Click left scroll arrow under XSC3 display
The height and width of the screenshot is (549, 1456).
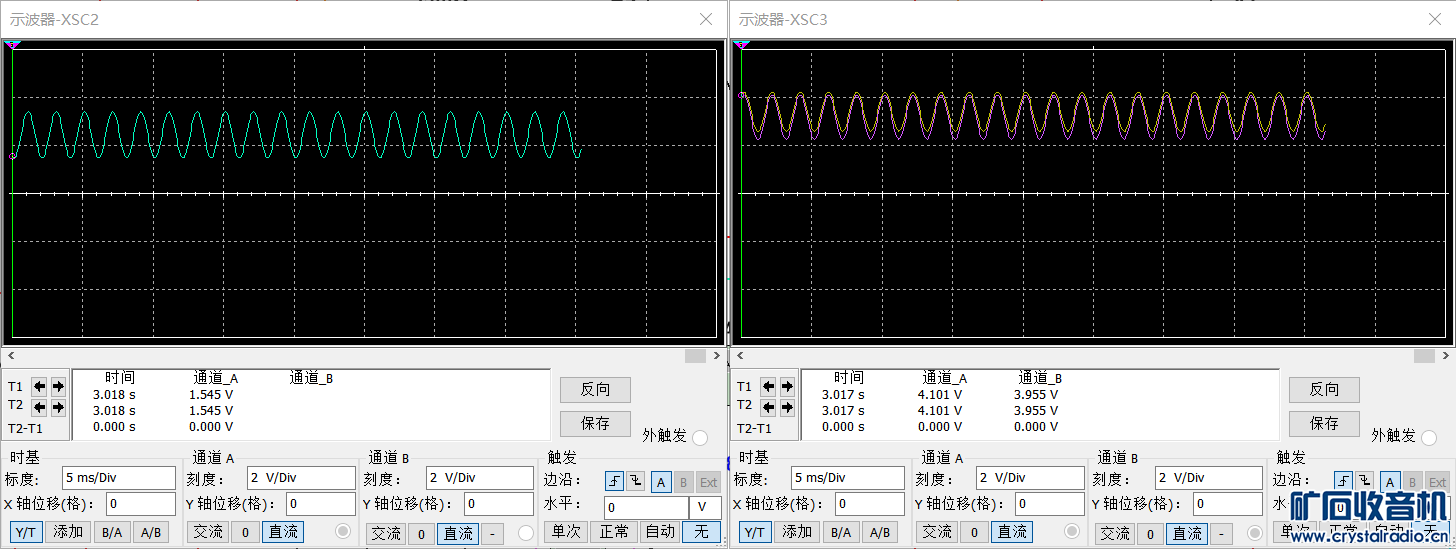[x=739, y=356]
